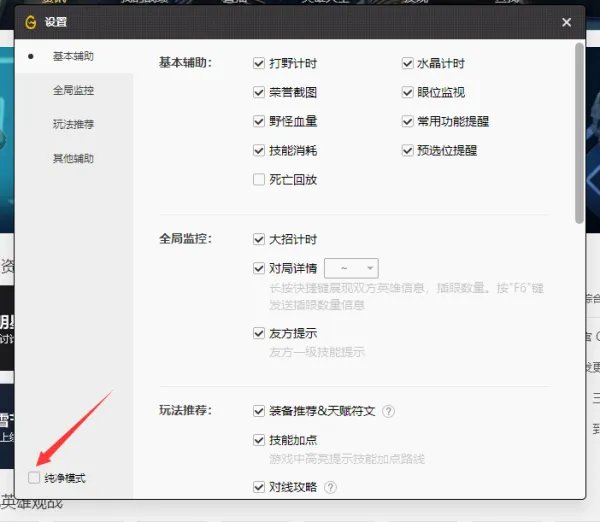Toggle 常用功能提醒 checkbox

[x=408, y=121]
